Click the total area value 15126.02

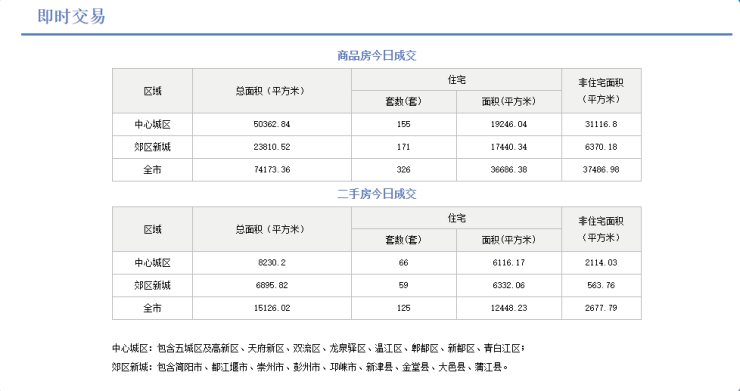click(272, 308)
